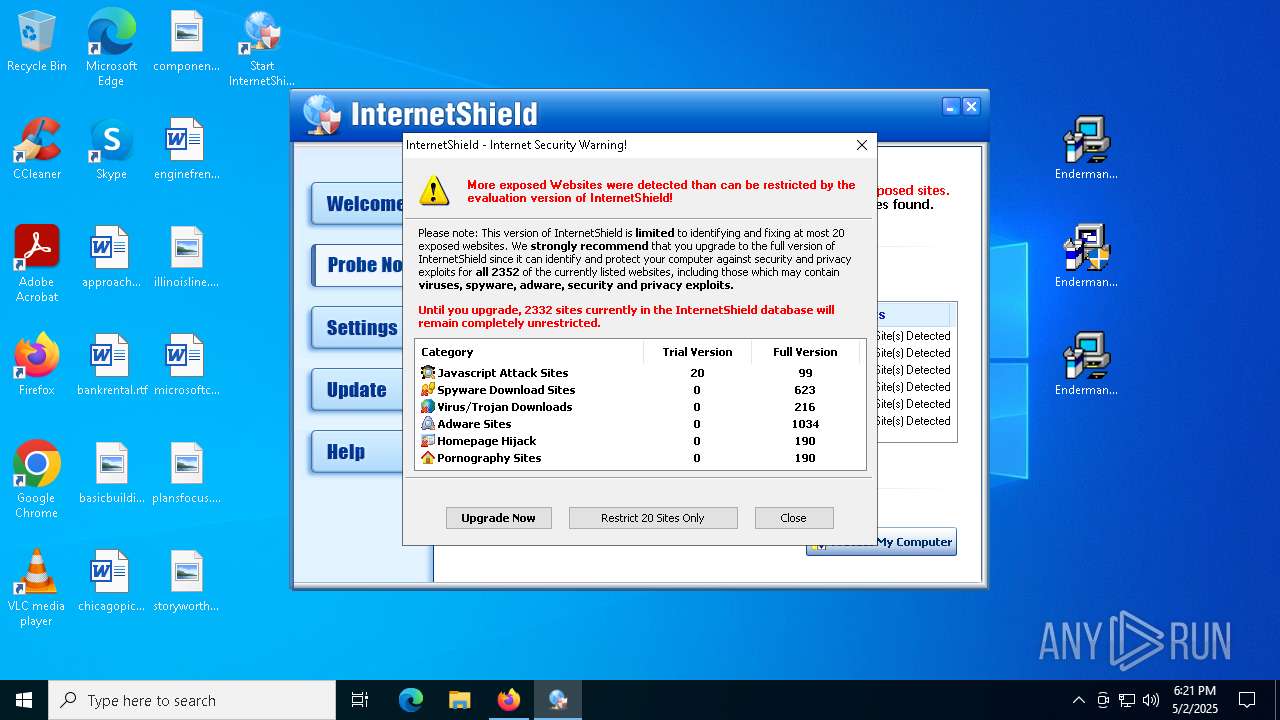Select the storyworth file on desktop

coord(186,582)
